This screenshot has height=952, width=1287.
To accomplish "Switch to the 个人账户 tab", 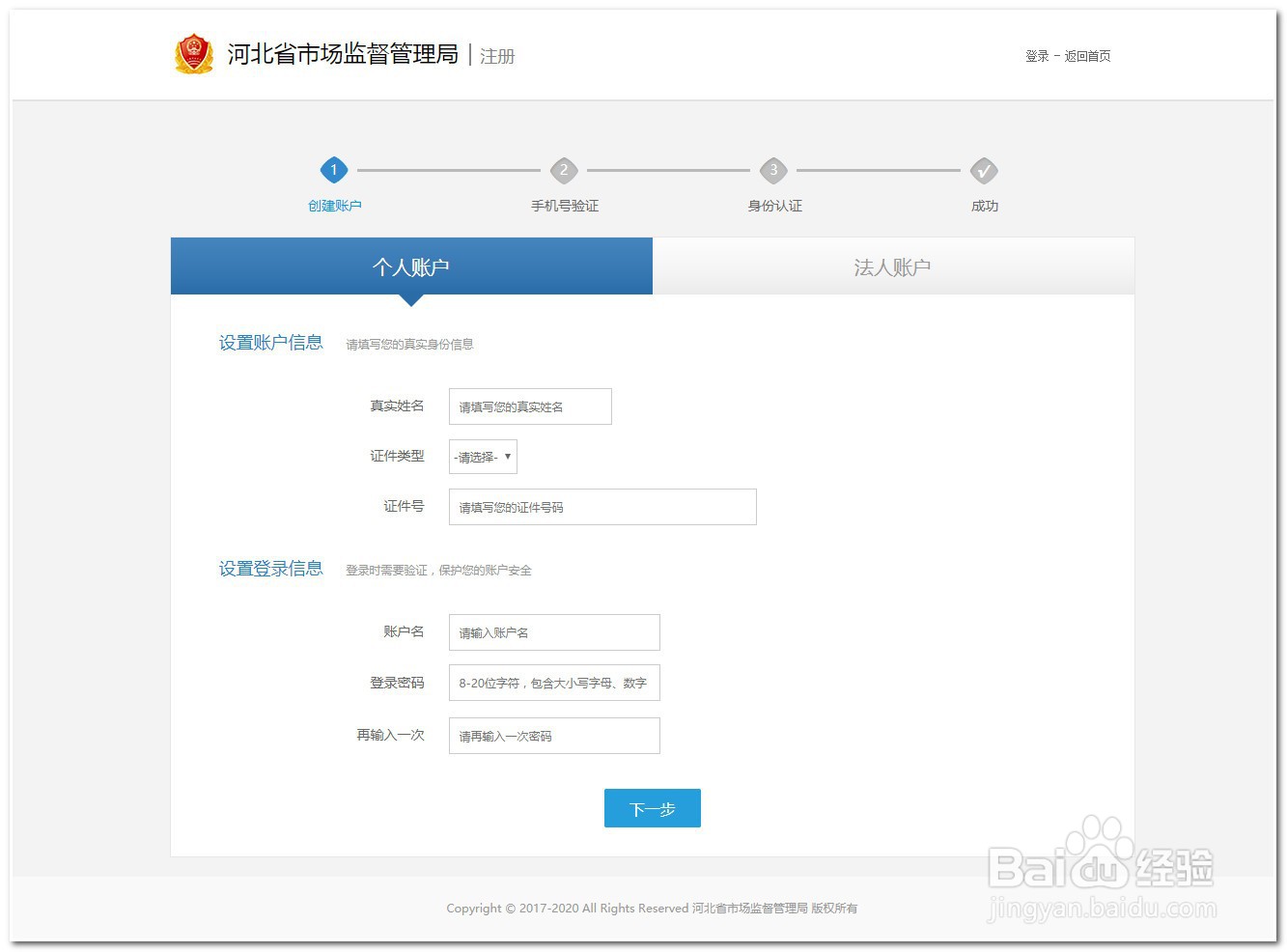I will 411,266.
